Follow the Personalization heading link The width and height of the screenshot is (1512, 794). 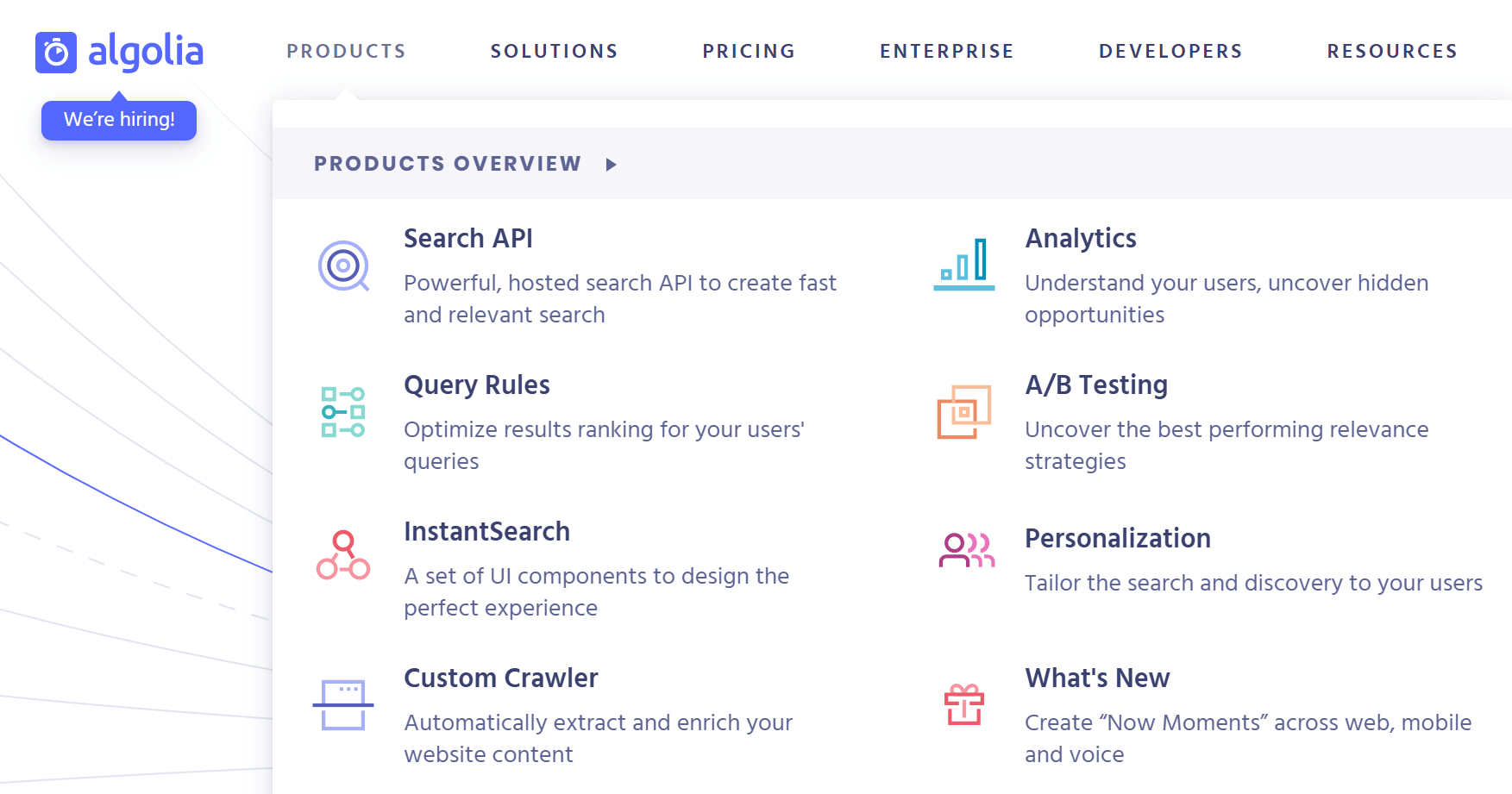1118,538
